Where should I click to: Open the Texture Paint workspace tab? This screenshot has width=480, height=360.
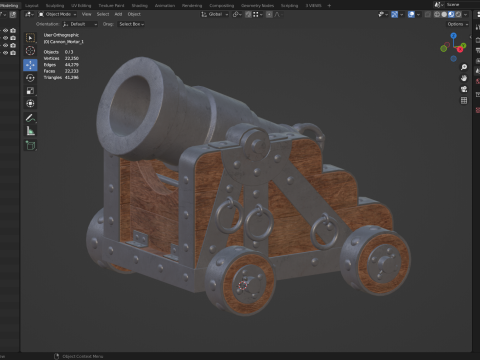tap(111, 5)
